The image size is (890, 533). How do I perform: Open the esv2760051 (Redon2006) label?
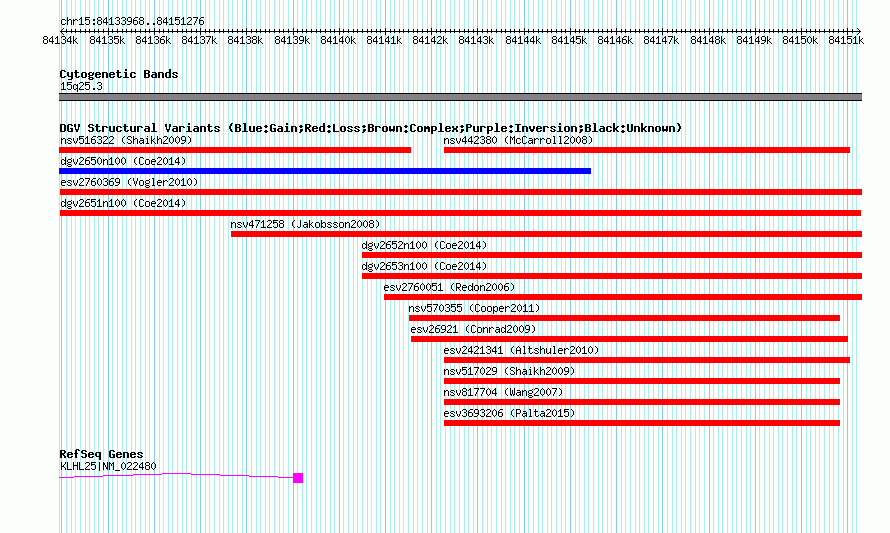coord(449,287)
